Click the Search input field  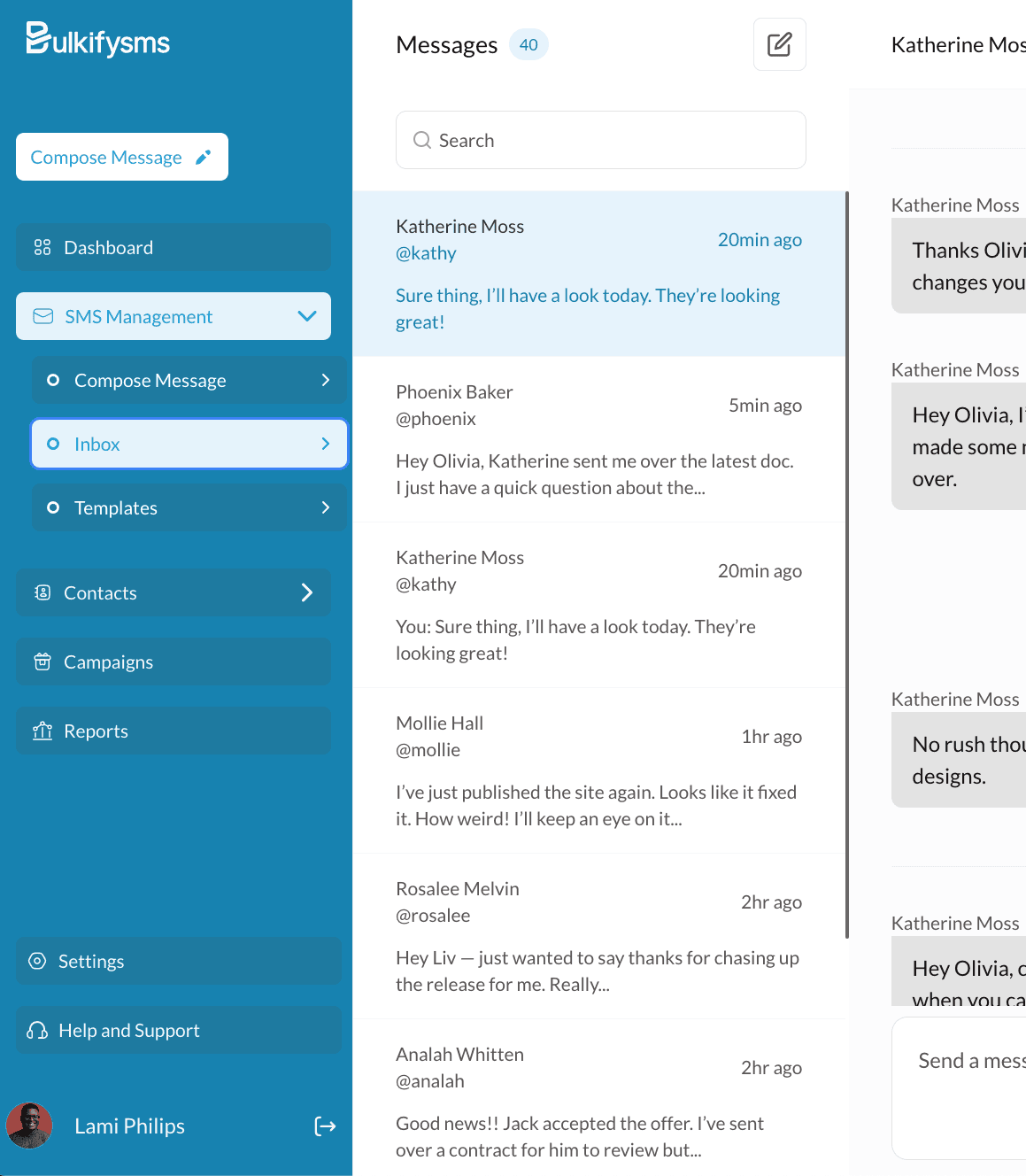[x=601, y=140]
